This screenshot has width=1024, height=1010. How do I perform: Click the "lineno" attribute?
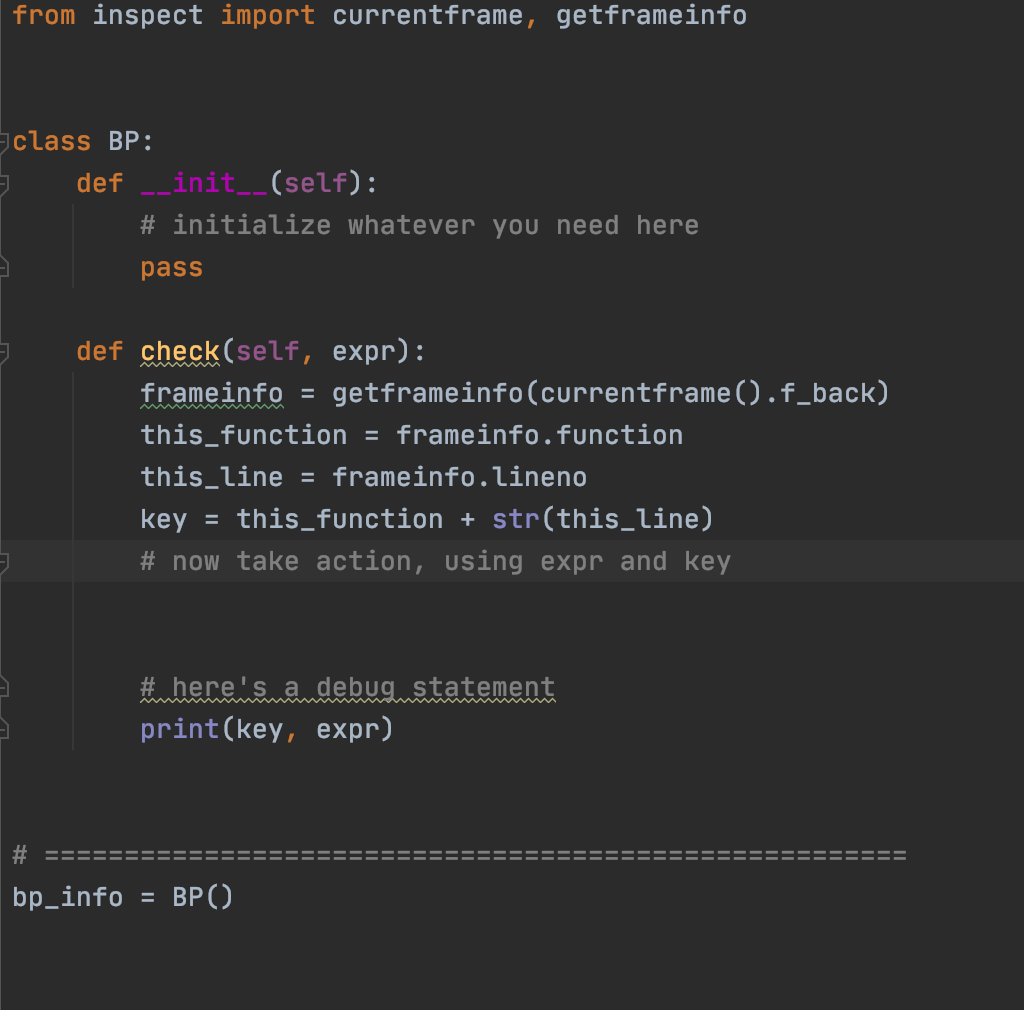[x=539, y=477]
